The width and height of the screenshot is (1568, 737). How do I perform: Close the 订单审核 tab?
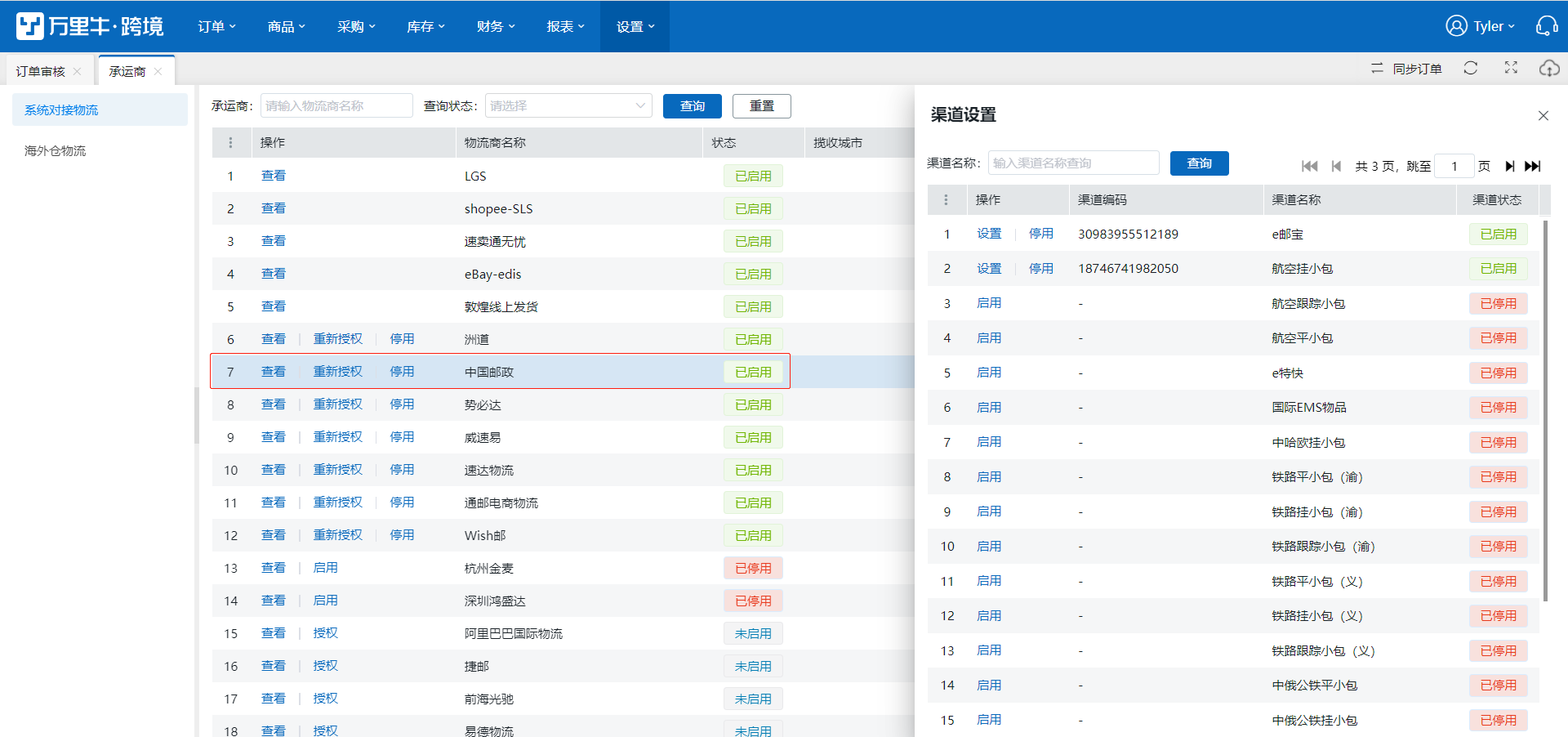(77, 71)
